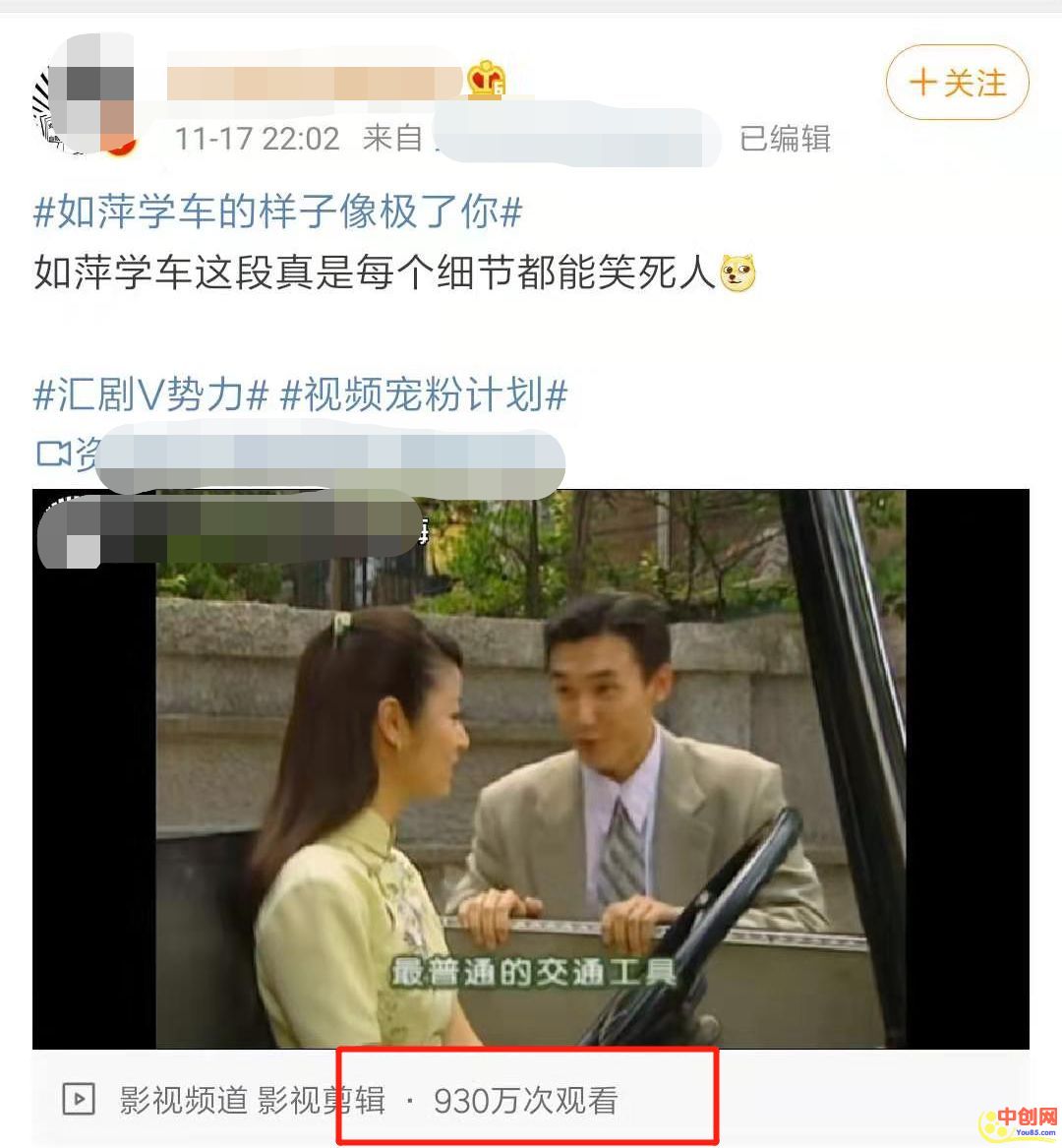Tap the 11-17 22:02 post timestamp
Screen dimensions: 1062x1148
click(x=257, y=139)
